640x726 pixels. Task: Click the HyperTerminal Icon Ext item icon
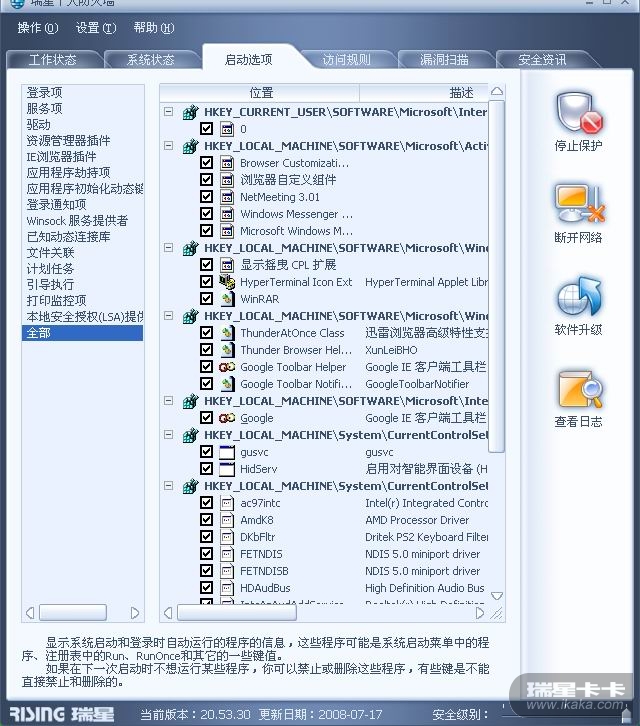coord(227,282)
